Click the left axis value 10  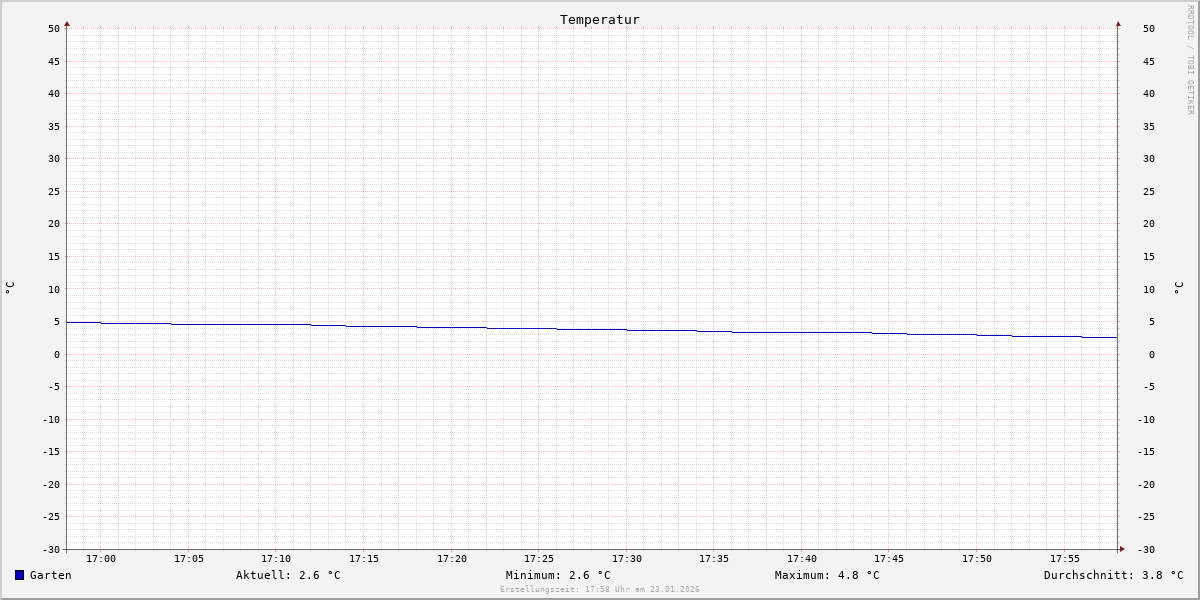54,289
